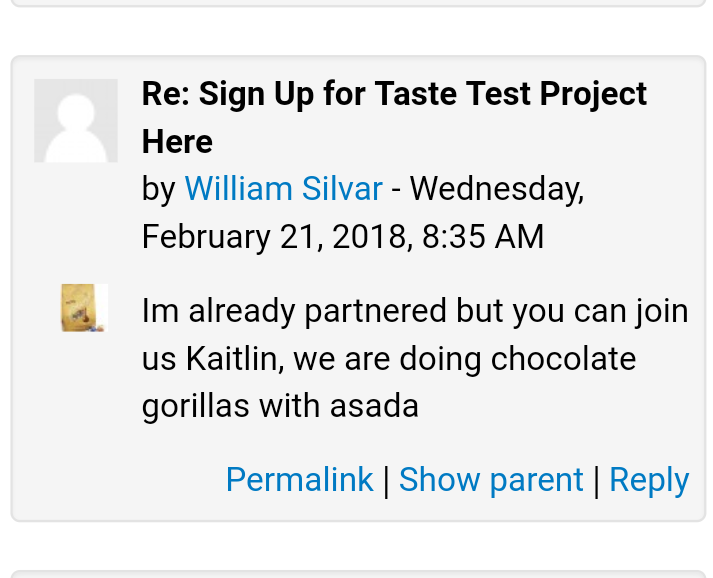
Task: Click the next post card's top edge
Action: pos(358,573)
